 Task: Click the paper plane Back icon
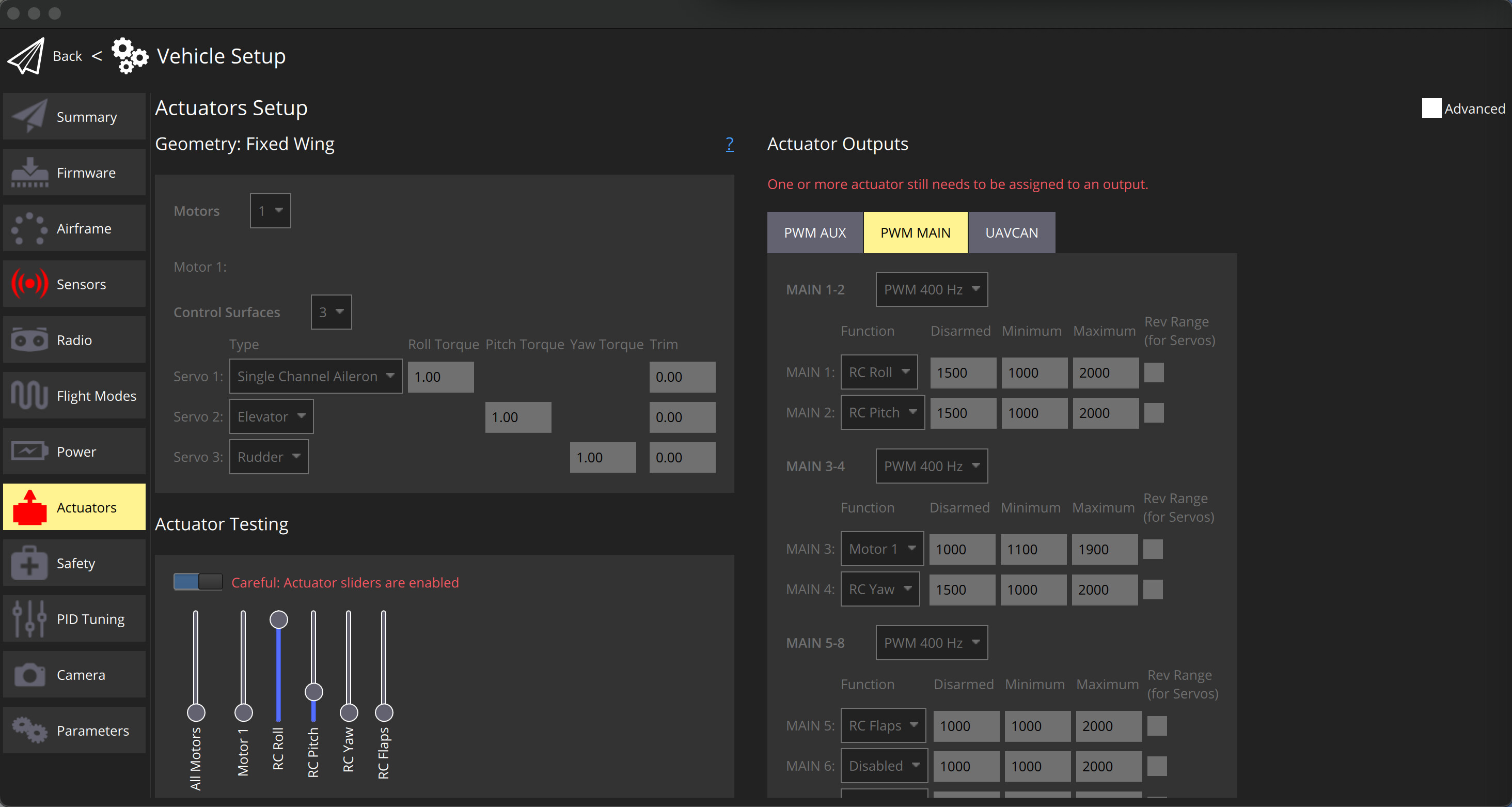[26, 56]
